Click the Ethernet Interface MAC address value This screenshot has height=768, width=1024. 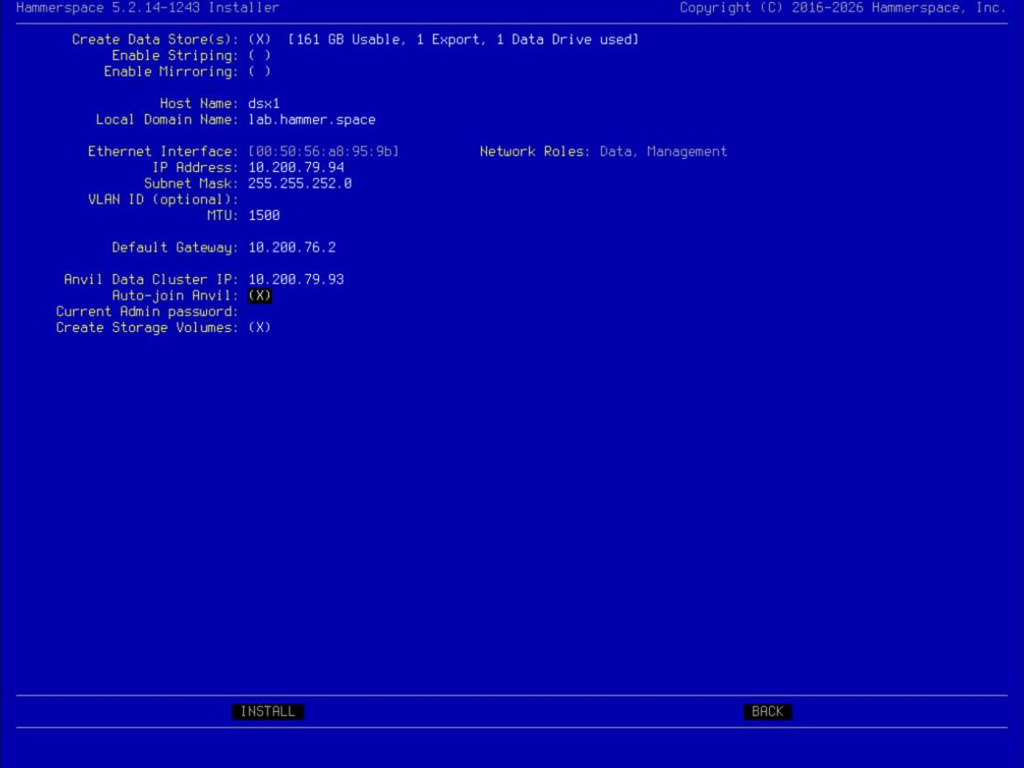[x=323, y=152]
